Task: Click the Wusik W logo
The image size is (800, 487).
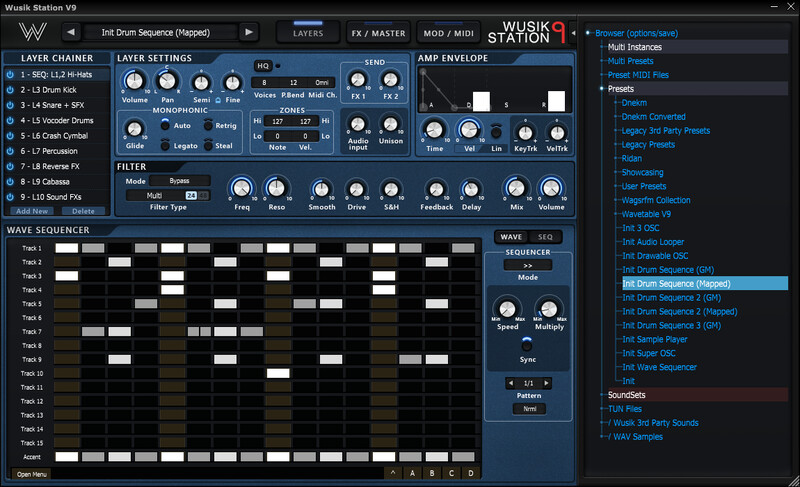Action: tap(33, 32)
